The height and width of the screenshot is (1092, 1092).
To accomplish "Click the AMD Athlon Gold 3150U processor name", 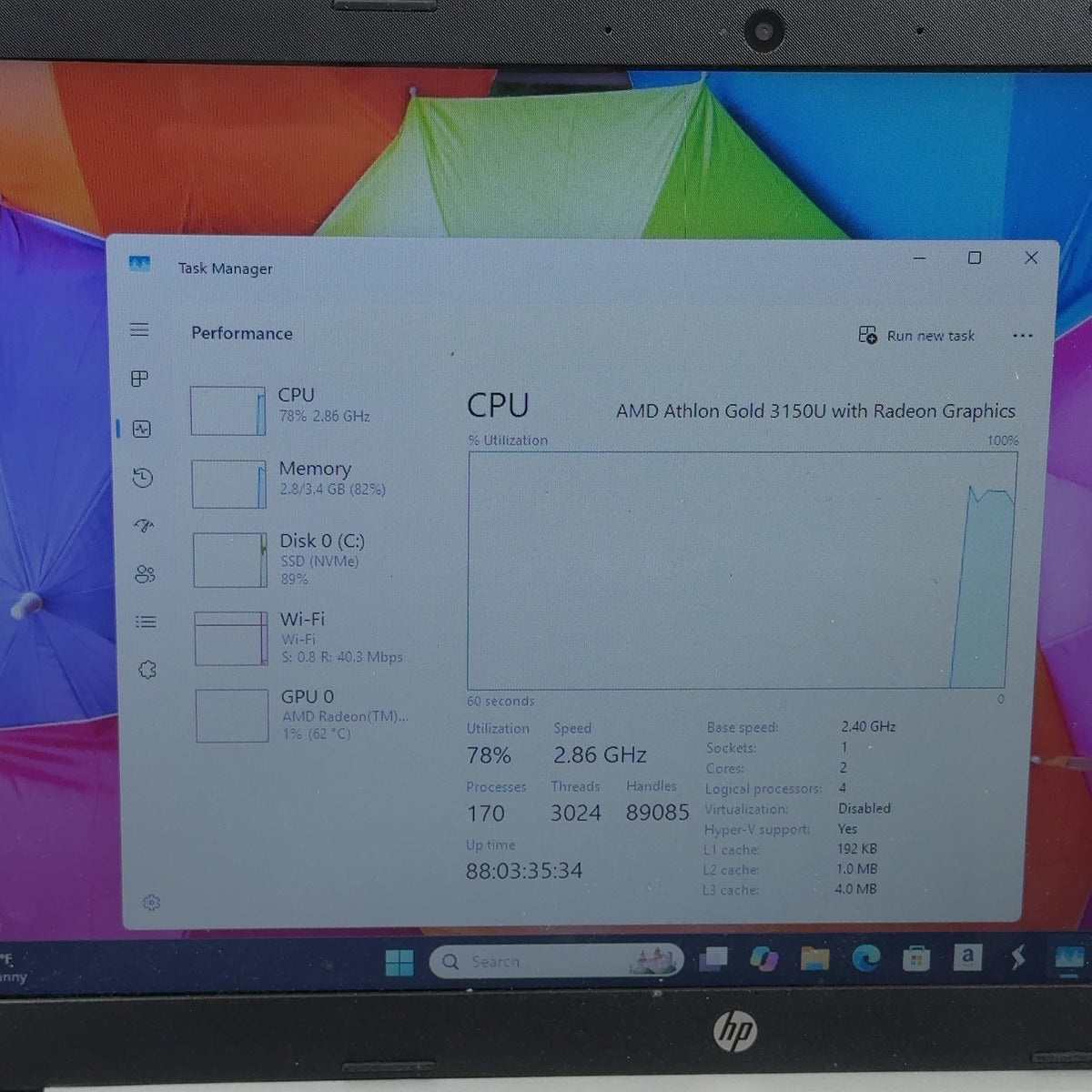I will click(815, 411).
